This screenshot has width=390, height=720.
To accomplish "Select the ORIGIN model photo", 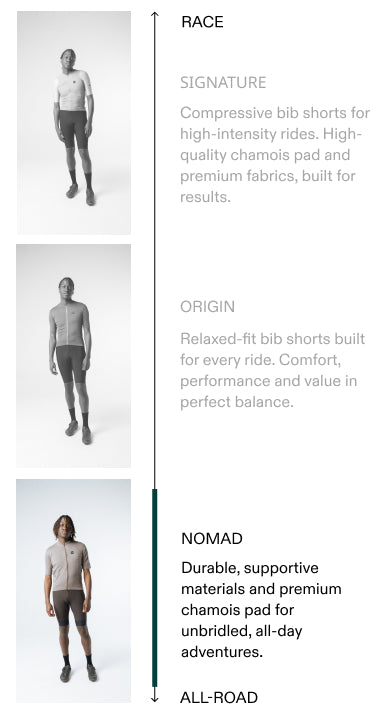I will click(73, 356).
